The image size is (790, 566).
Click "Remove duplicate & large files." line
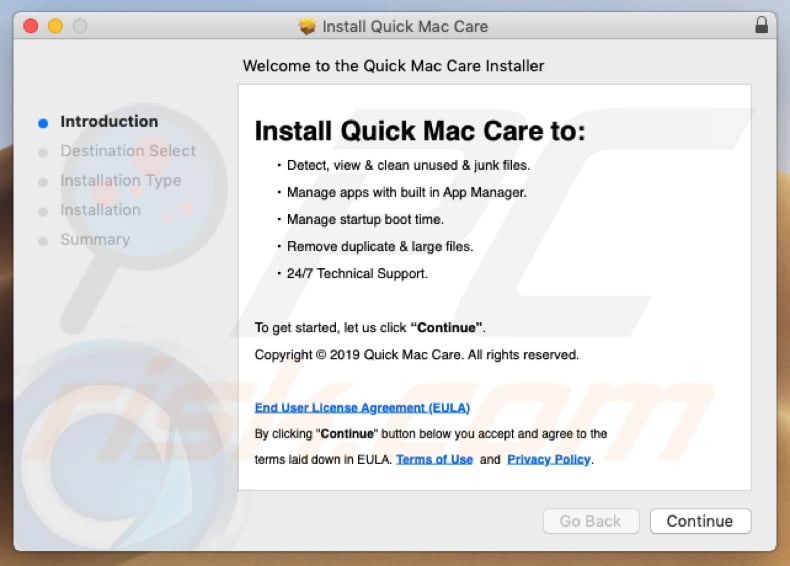(380, 246)
